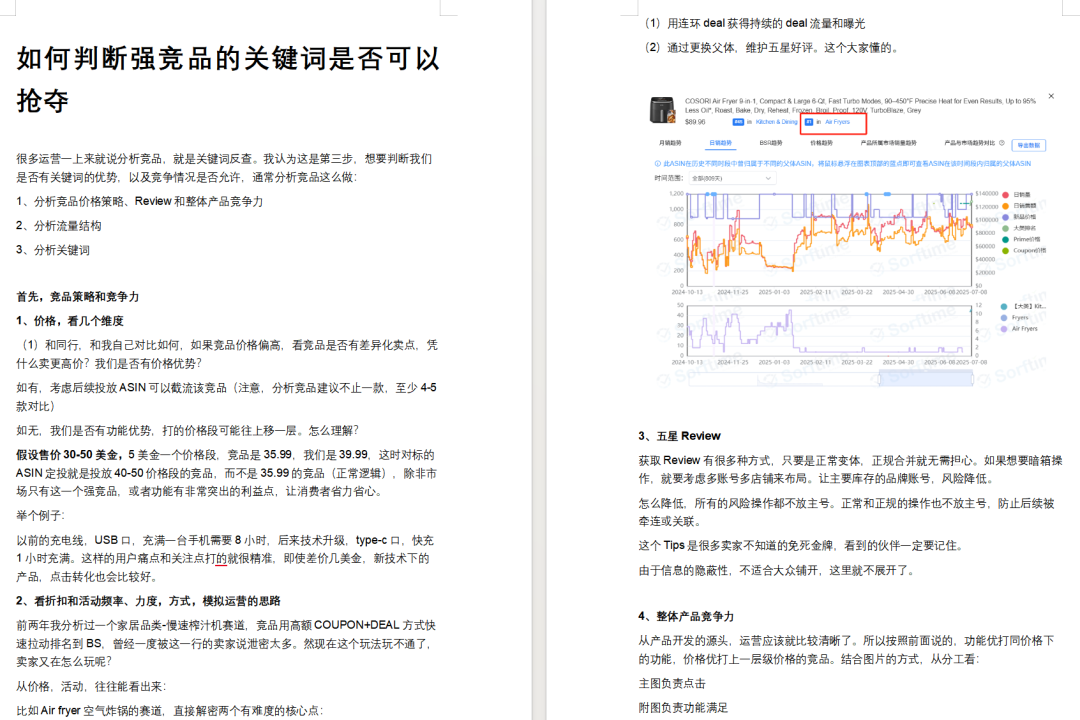This screenshot has height=720, width=1080.
Task: Toggle the red 日销量 legend series
Action: 1017,195
